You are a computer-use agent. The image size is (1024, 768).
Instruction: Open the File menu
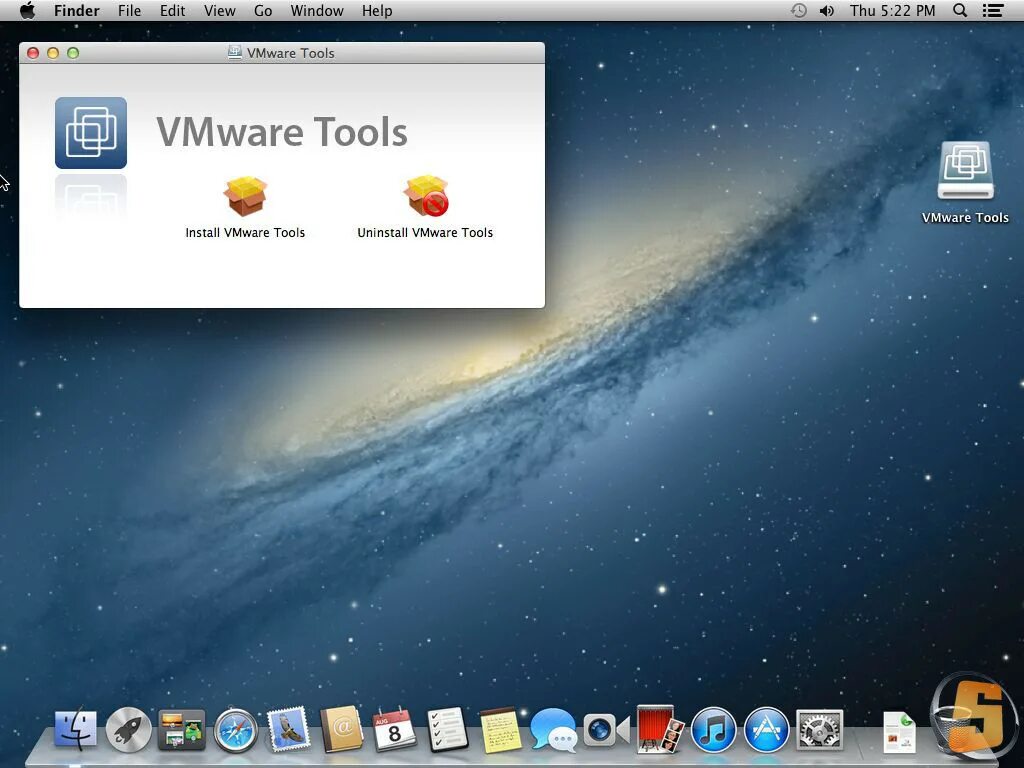tap(129, 10)
